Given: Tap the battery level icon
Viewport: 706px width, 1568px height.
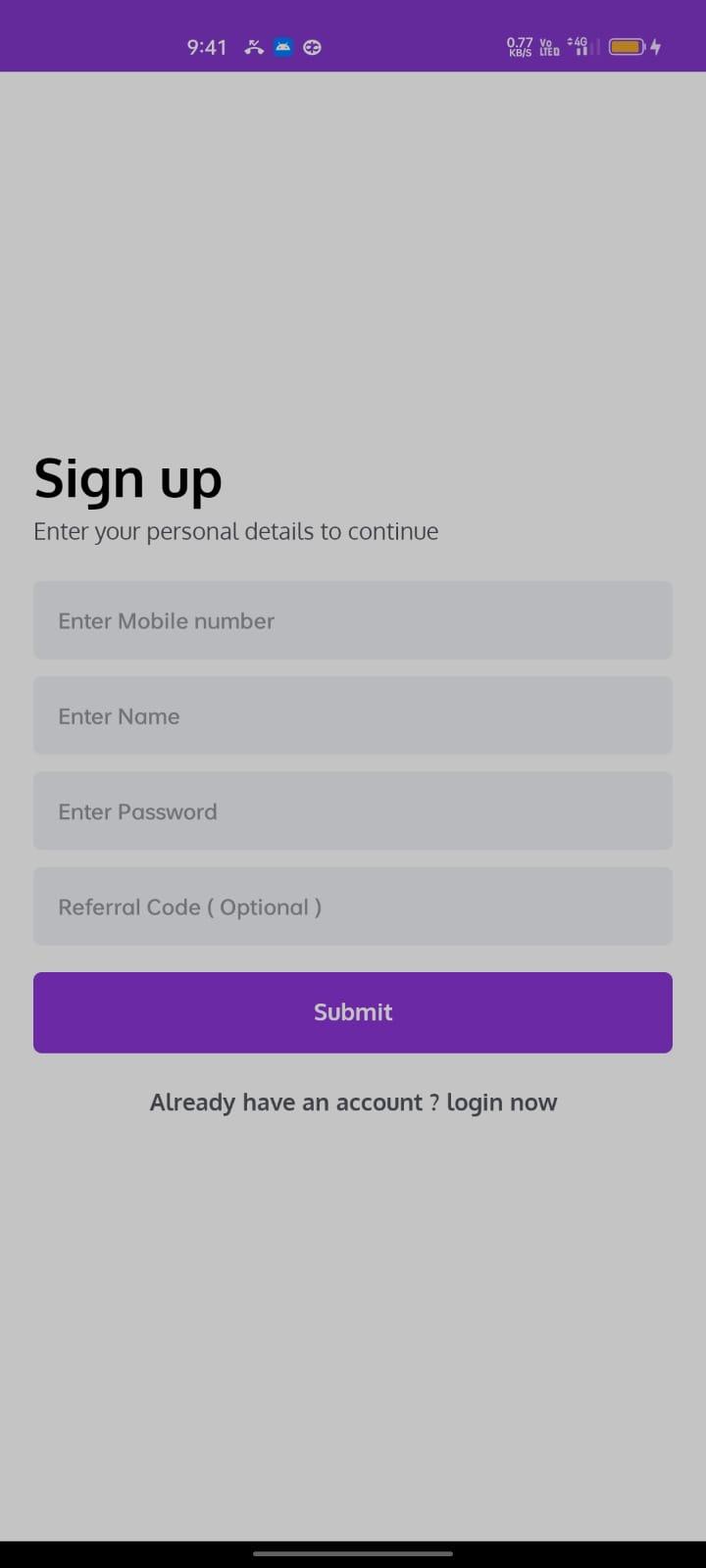Looking at the screenshot, I should [x=627, y=47].
